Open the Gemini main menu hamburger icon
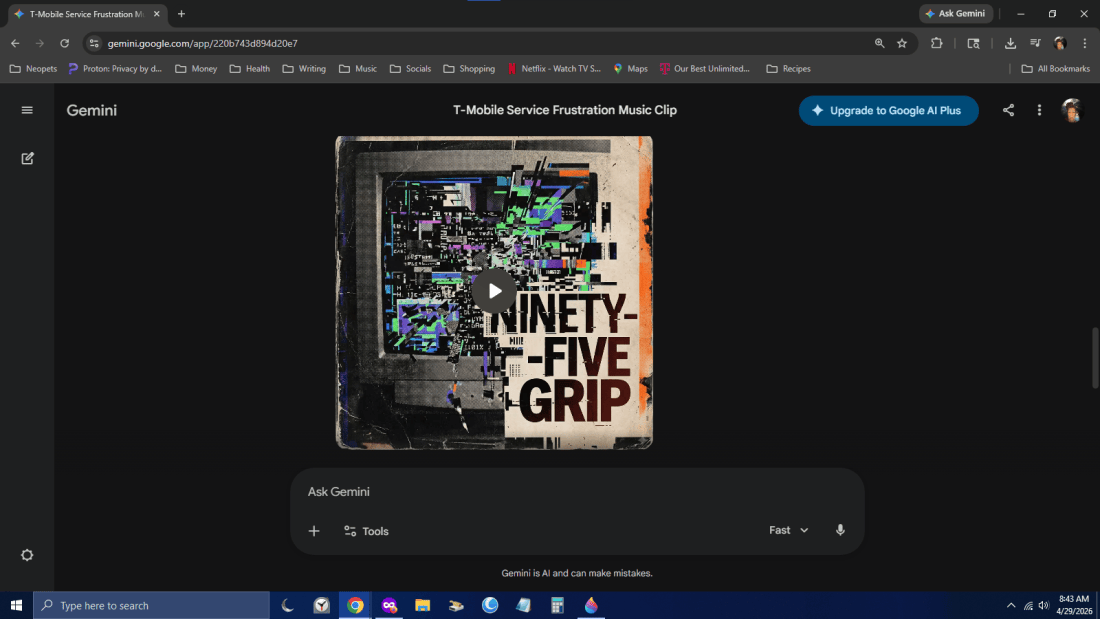The width and height of the screenshot is (1100, 619). click(27, 110)
